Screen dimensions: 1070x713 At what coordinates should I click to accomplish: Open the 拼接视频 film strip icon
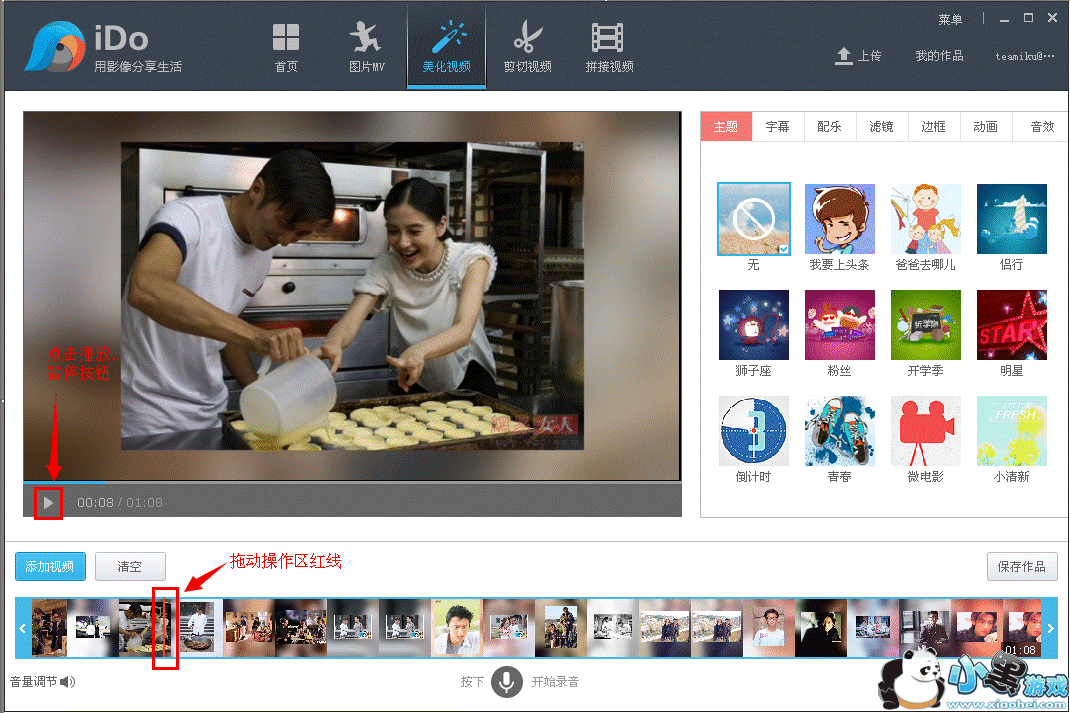click(x=608, y=39)
